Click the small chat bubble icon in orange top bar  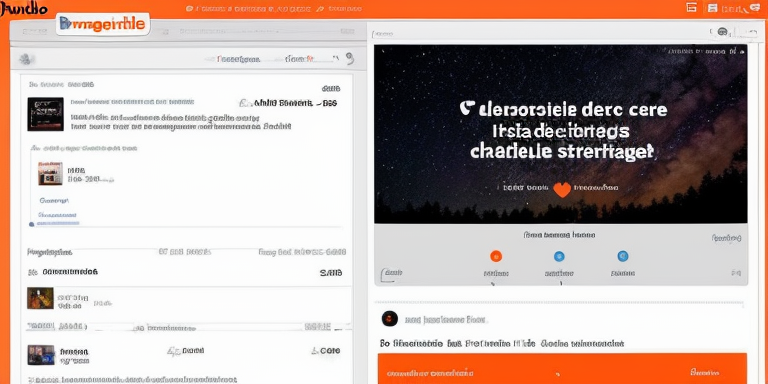pyautogui.click(x=190, y=9)
